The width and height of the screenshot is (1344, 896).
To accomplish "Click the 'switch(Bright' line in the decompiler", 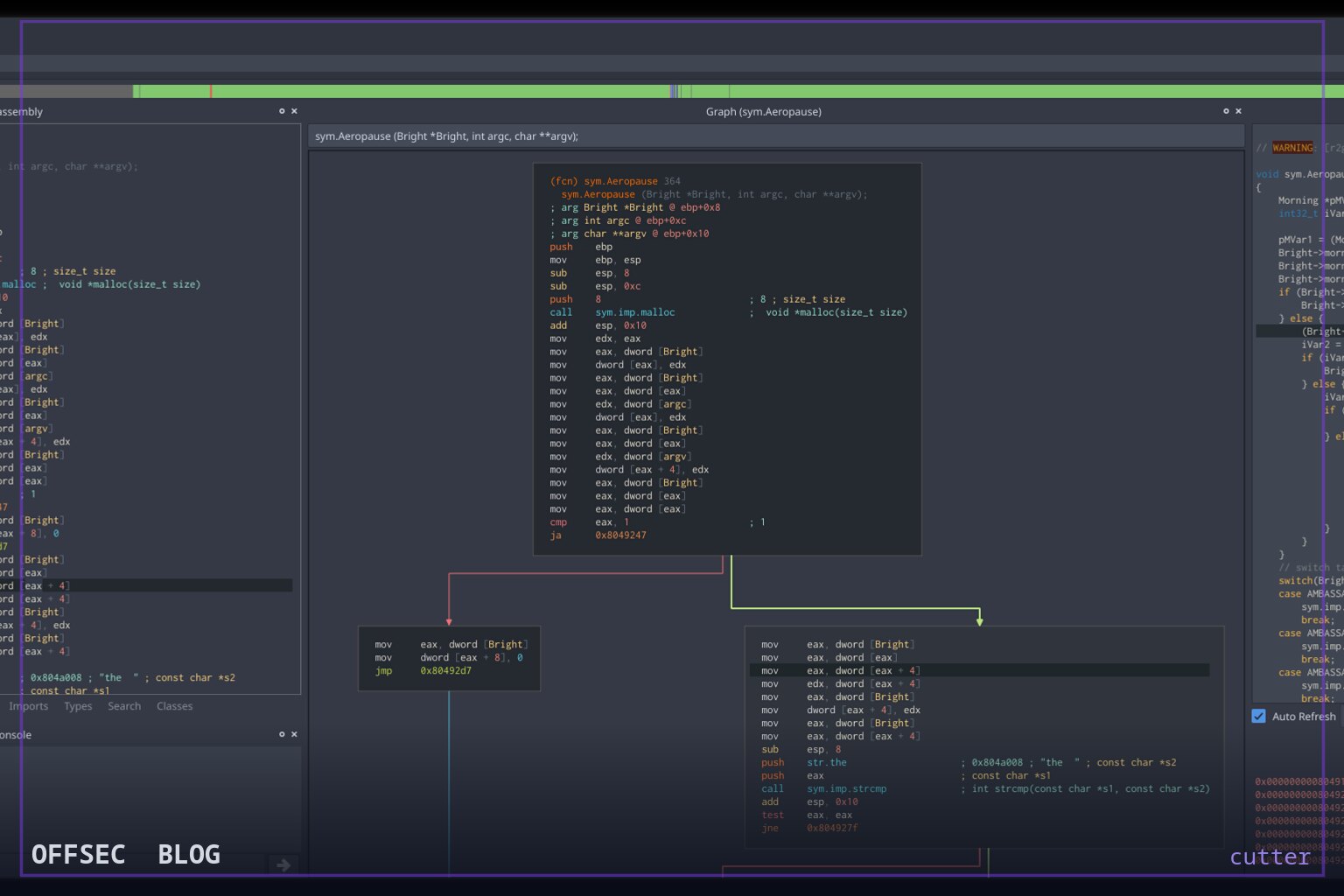I will pos(1311,581).
